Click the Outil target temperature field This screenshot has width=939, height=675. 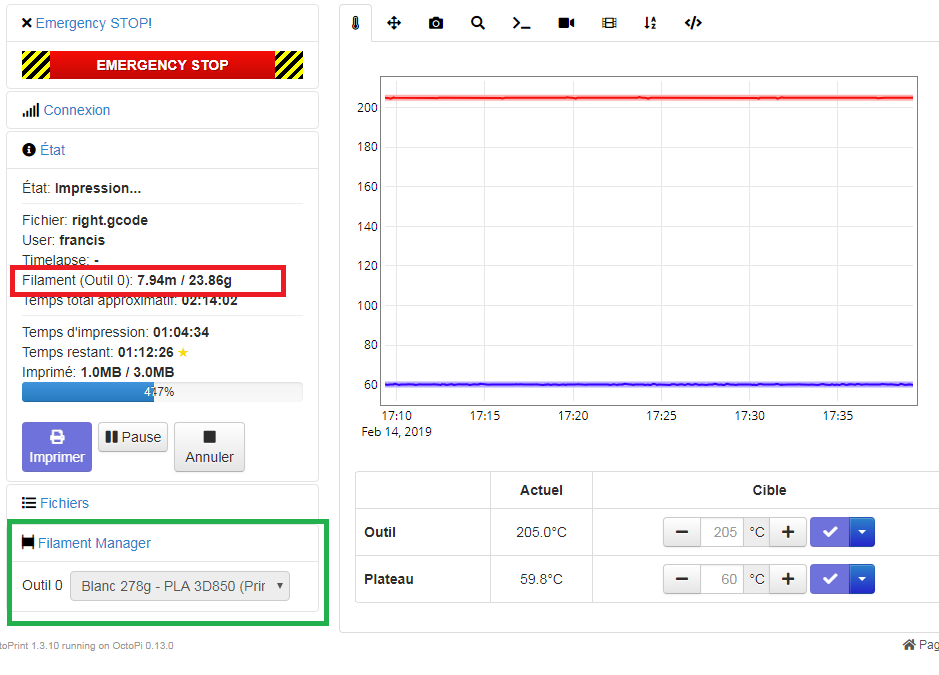[x=722, y=532]
